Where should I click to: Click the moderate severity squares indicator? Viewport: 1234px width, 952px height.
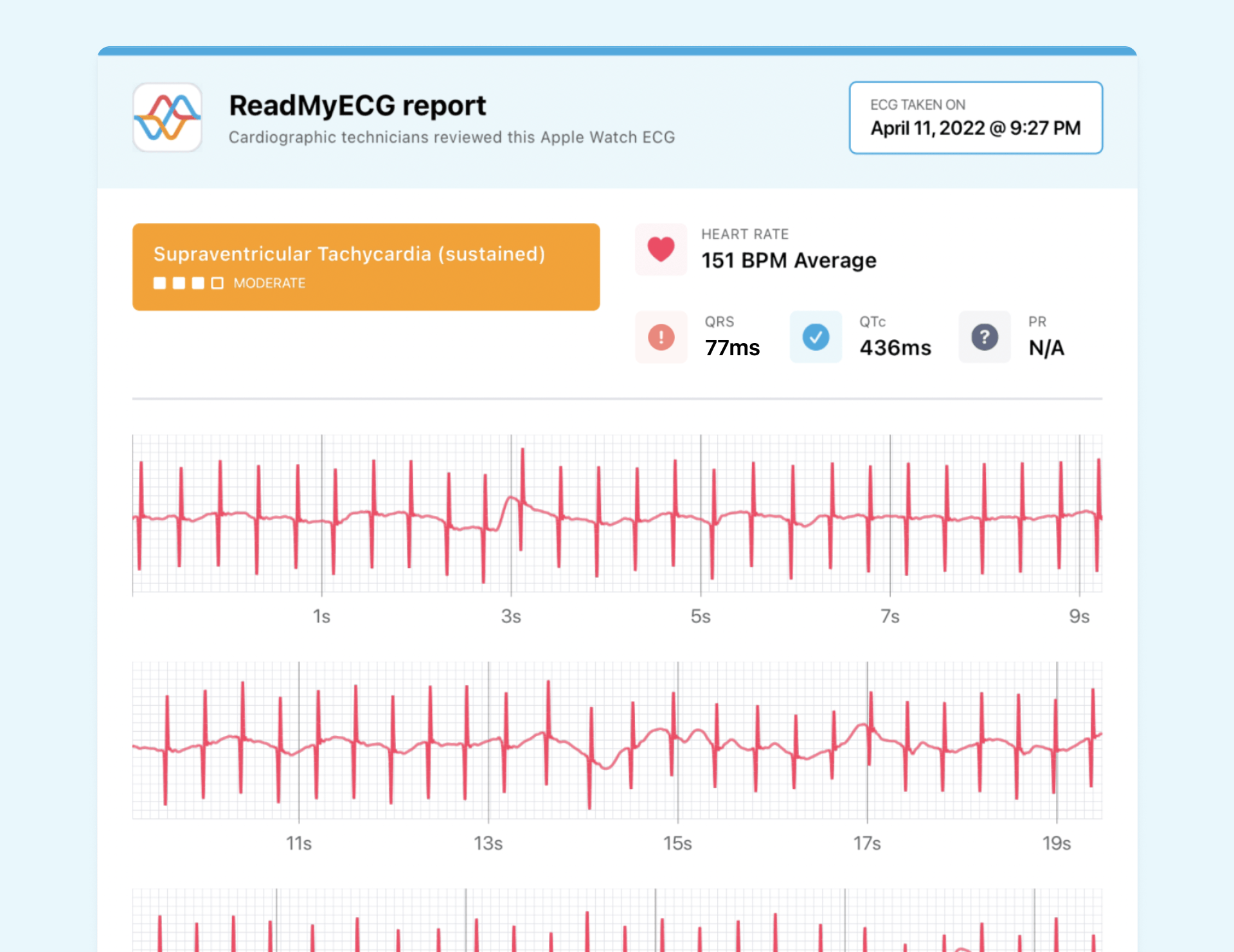pyautogui.click(x=188, y=283)
